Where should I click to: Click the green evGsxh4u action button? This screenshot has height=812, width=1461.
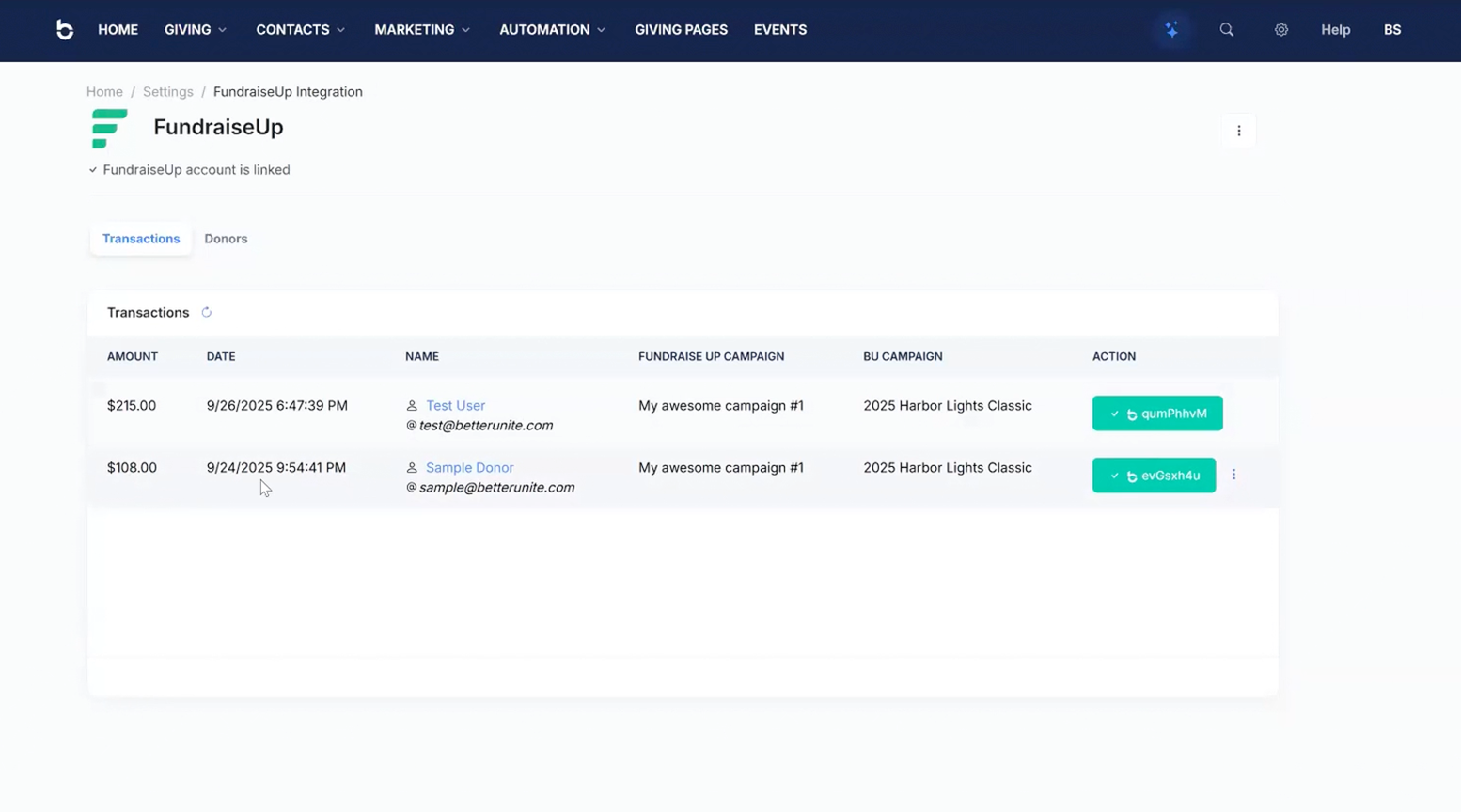tap(1154, 476)
